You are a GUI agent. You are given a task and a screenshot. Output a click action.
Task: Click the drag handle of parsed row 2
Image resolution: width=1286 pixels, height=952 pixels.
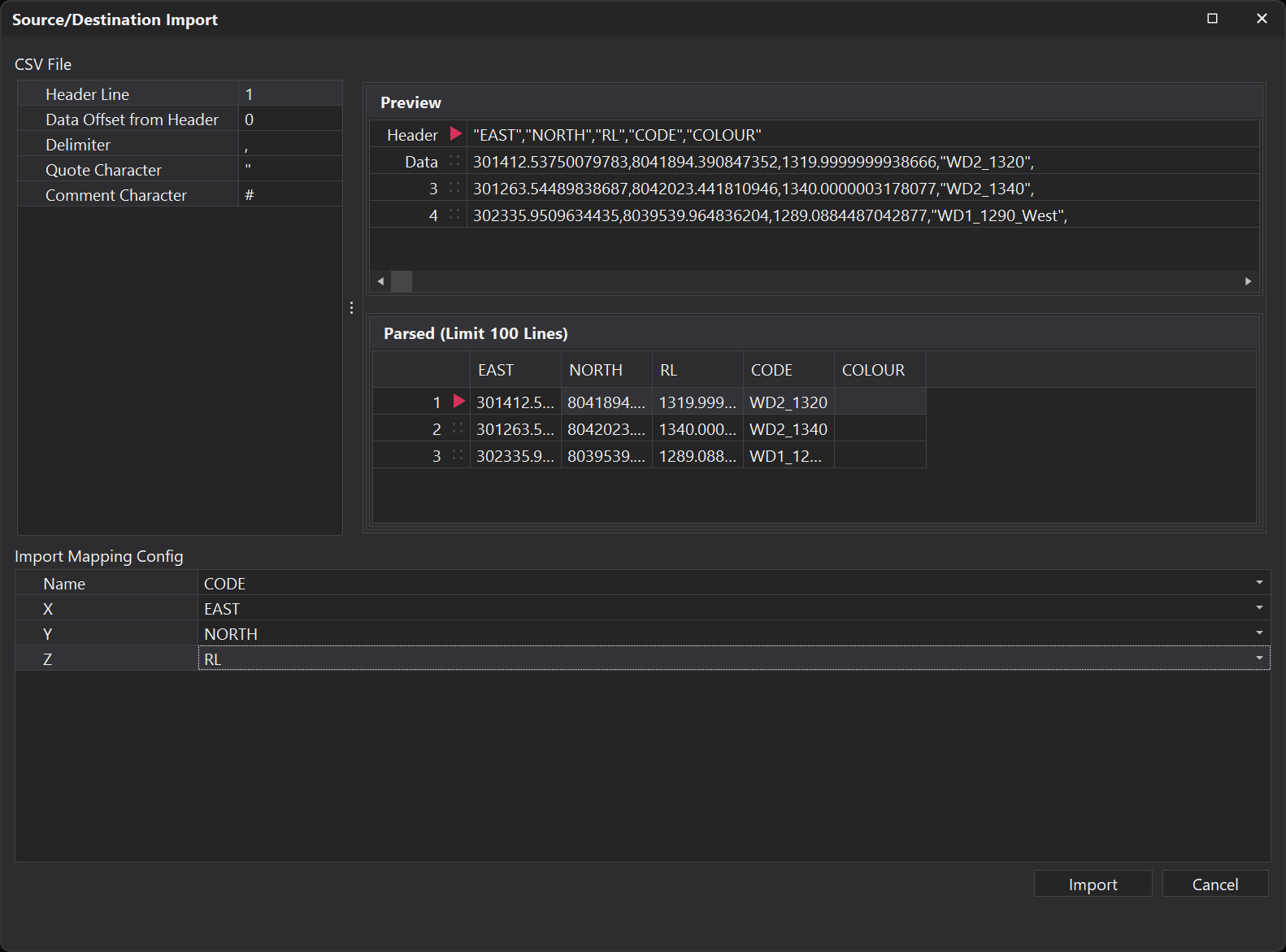point(458,428)
